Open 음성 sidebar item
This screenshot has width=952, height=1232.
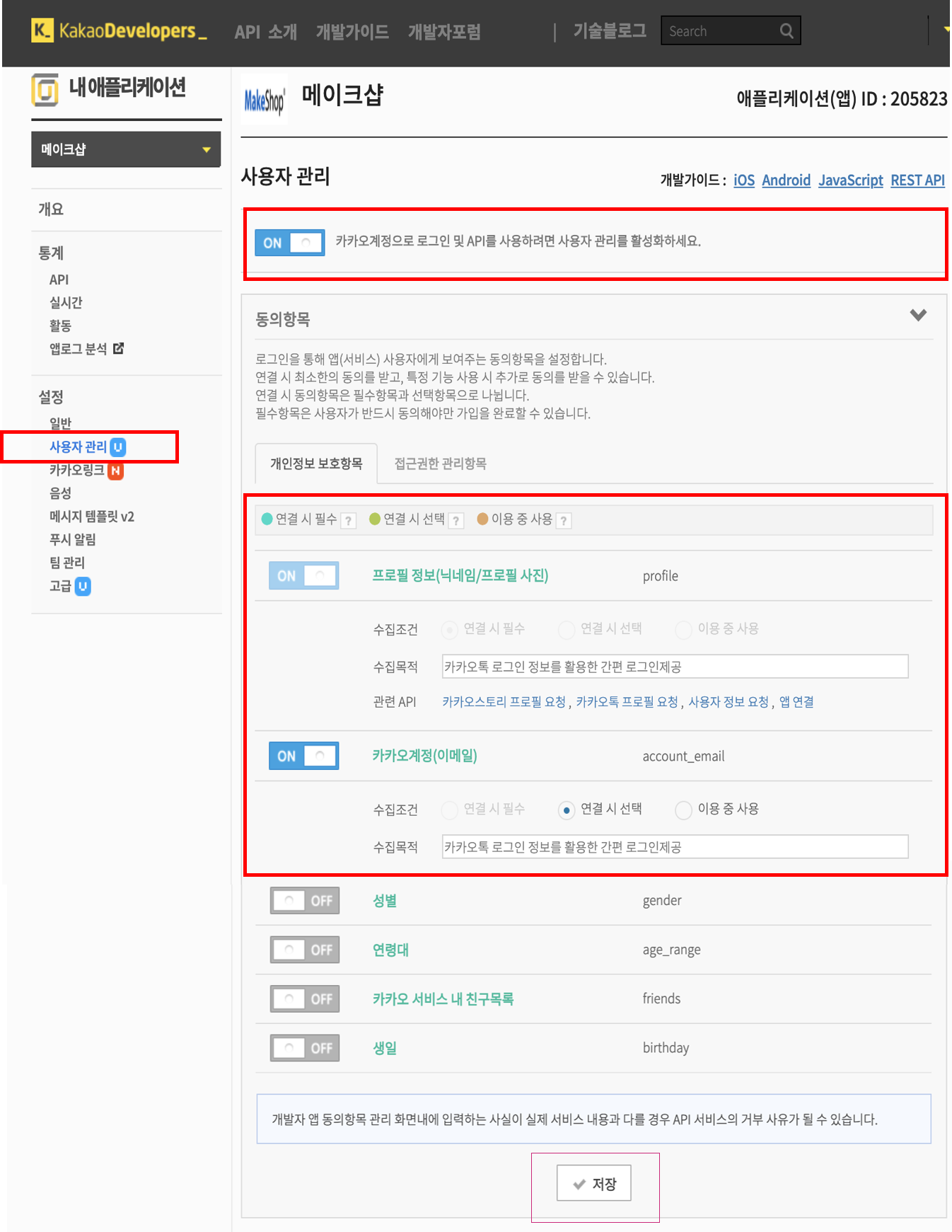pos(60,493)
